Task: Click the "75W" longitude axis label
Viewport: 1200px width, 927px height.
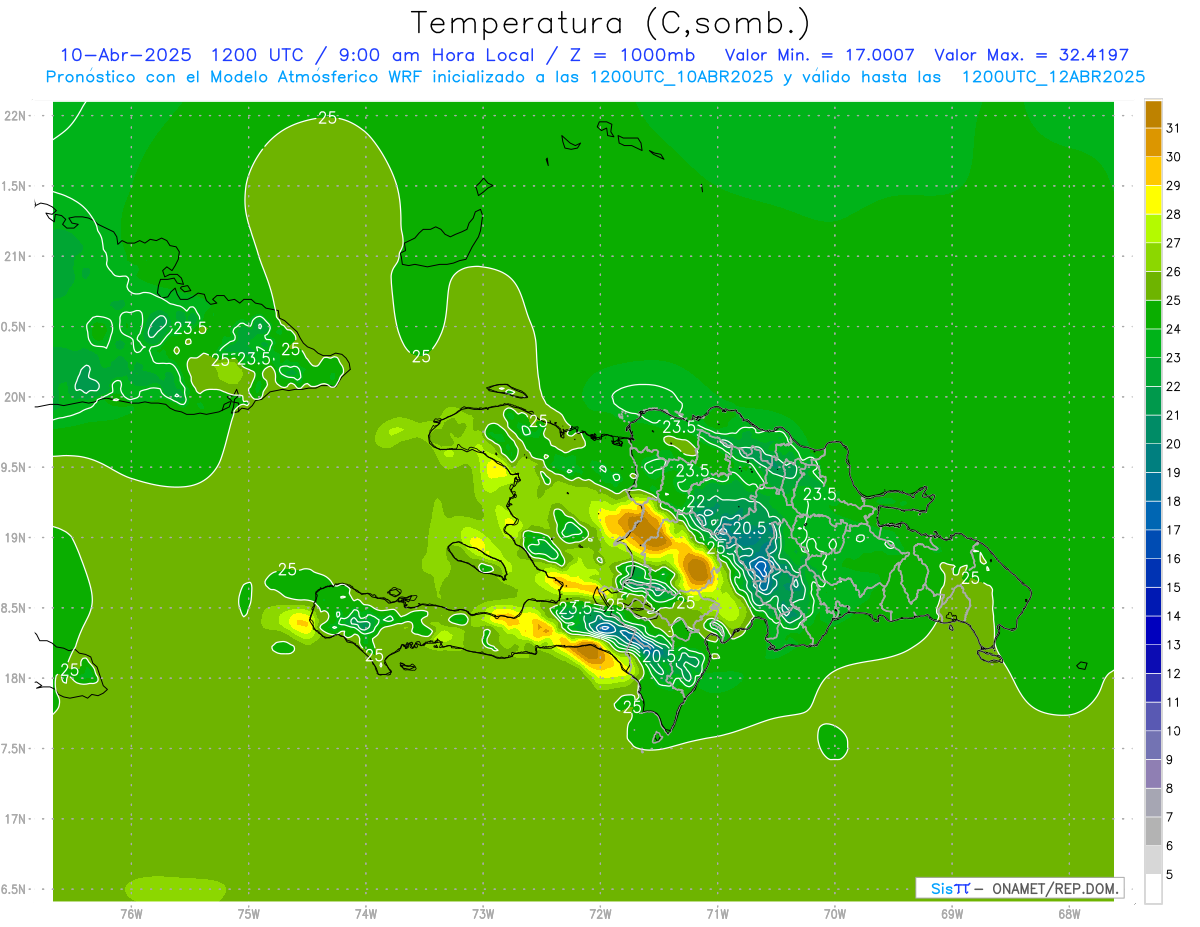Action: point(249,913)
